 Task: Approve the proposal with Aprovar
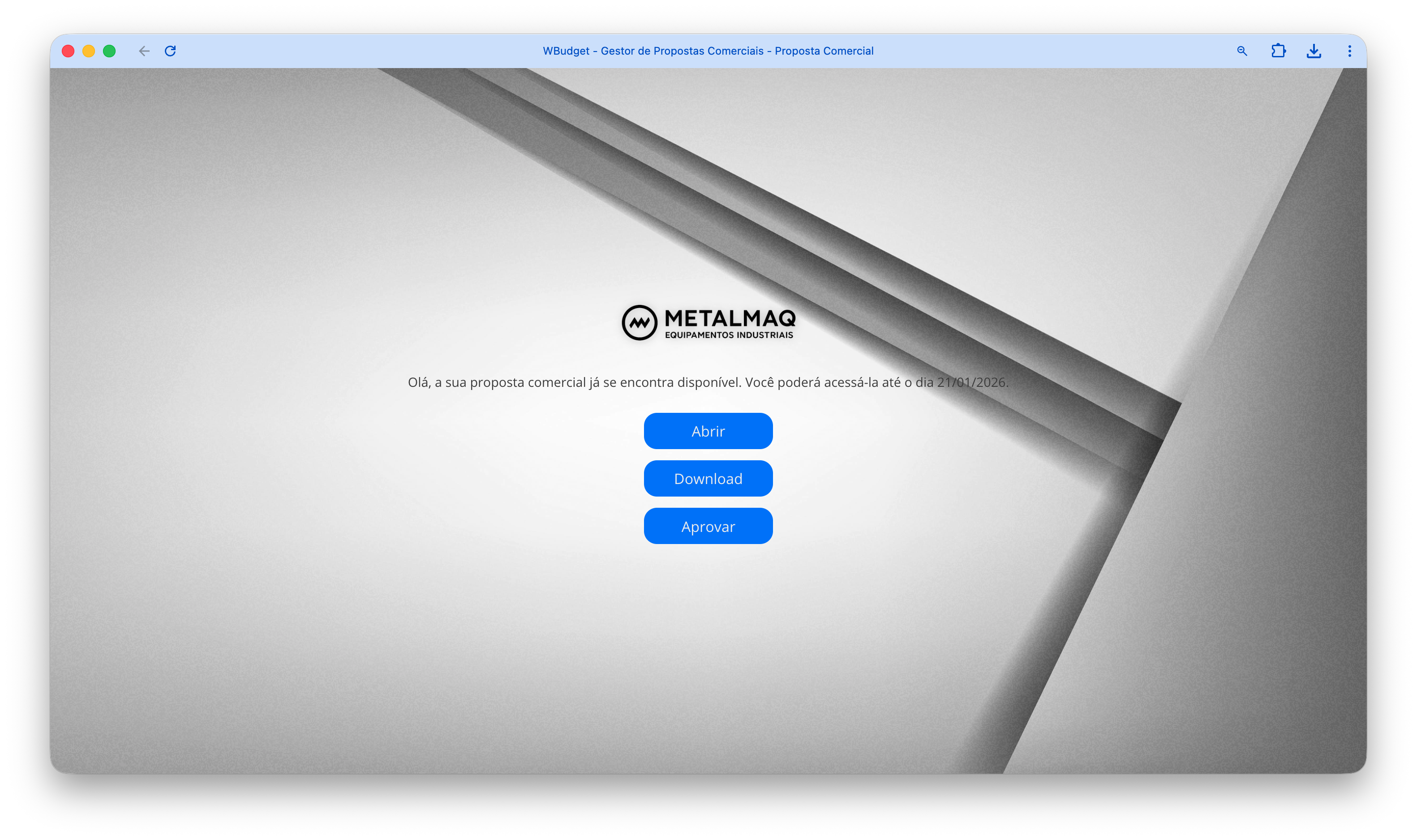click(708, 526)
